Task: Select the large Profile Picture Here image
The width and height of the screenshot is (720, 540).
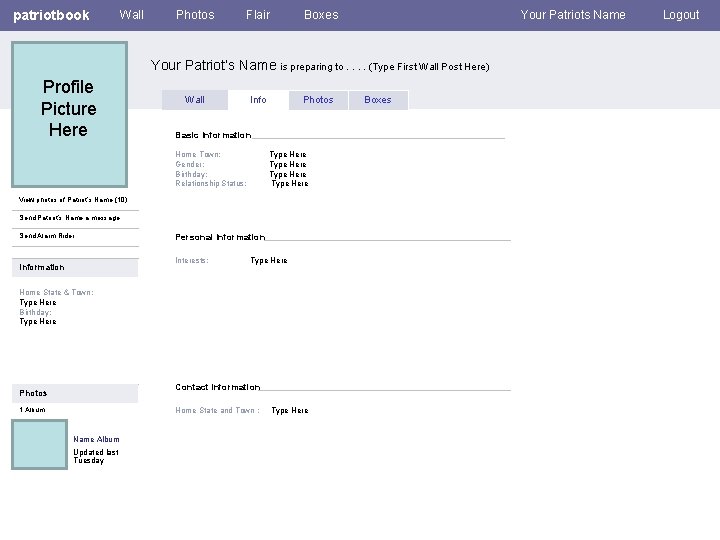Action: tap(69, 114)
